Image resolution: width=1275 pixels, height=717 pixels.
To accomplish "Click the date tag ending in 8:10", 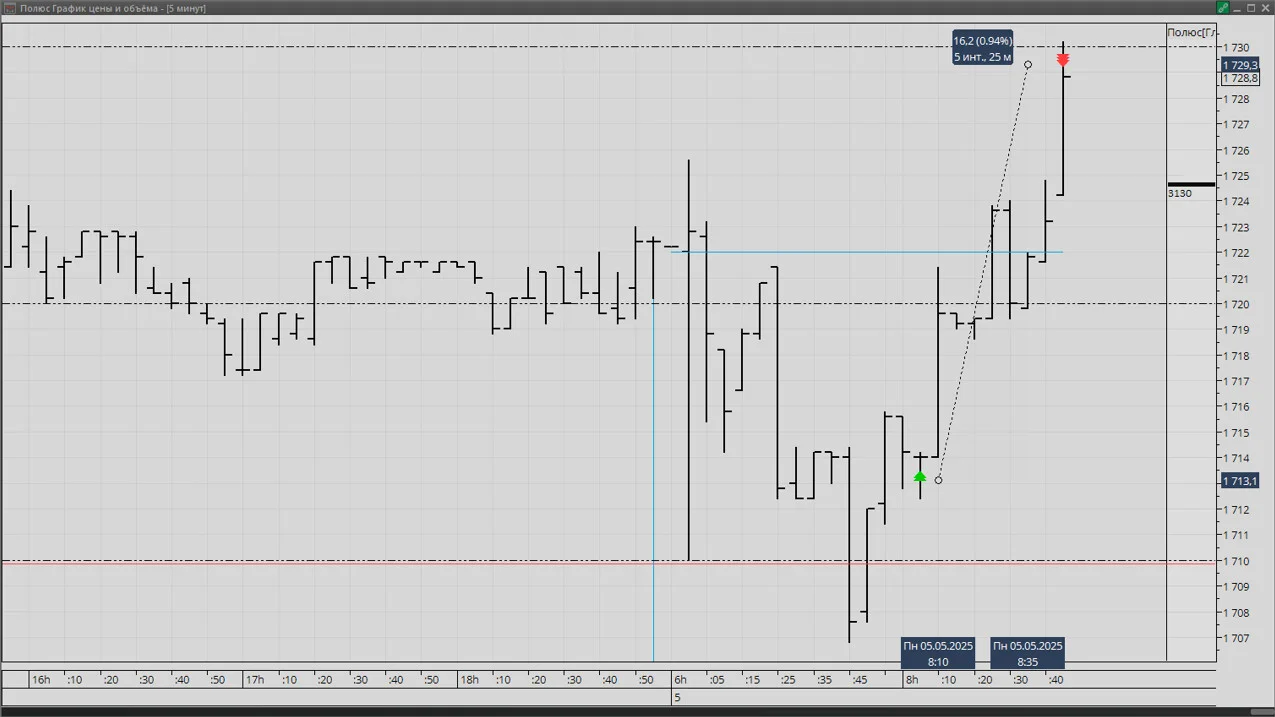I will point(938,654).
